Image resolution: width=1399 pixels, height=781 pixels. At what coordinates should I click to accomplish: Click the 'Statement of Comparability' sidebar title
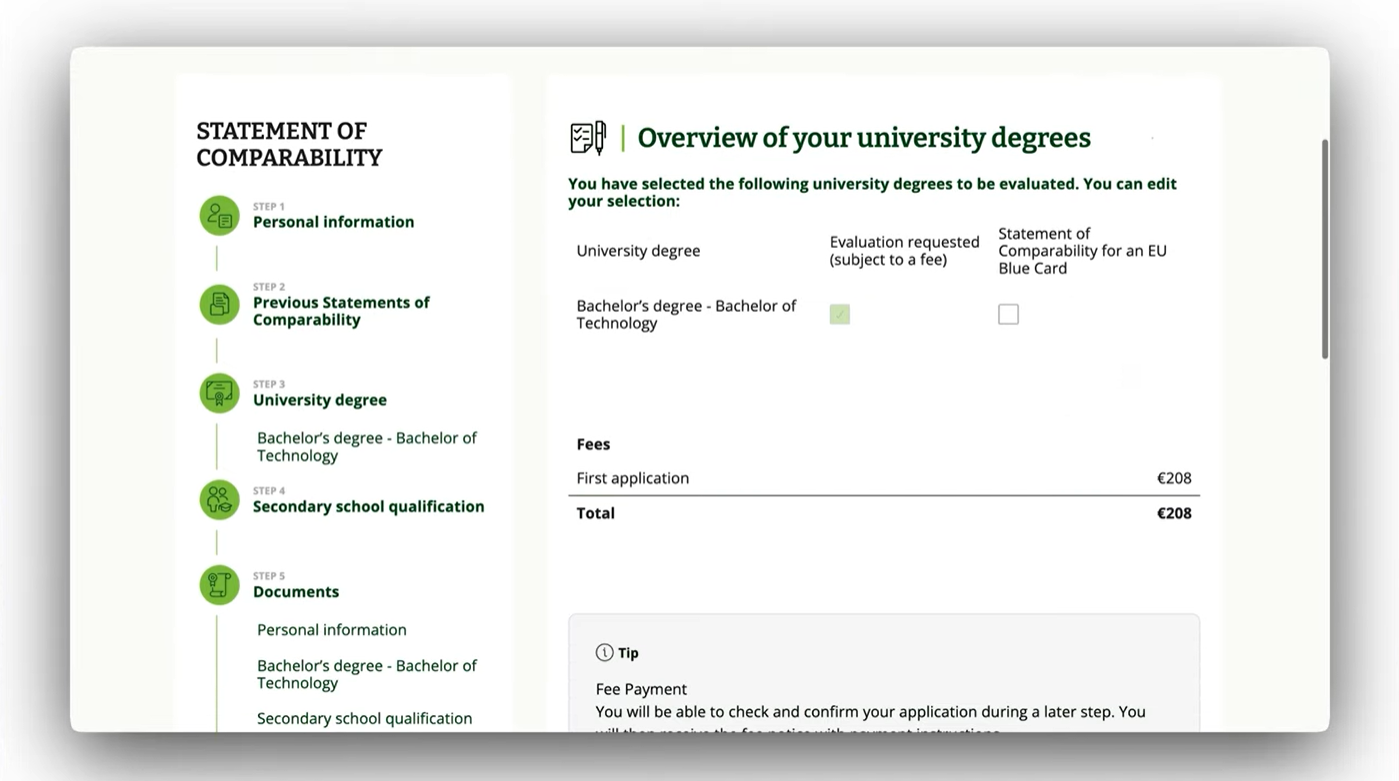pyautogui.click(x=289, y=144)
